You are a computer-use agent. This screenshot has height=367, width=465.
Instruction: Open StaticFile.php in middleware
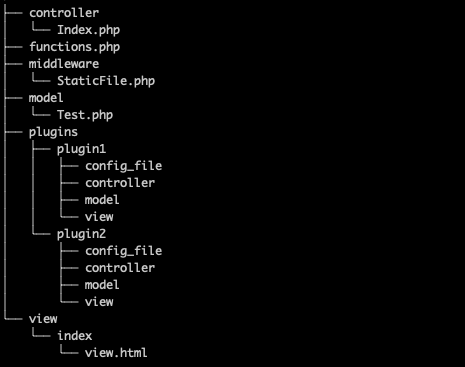coord(106,81)
